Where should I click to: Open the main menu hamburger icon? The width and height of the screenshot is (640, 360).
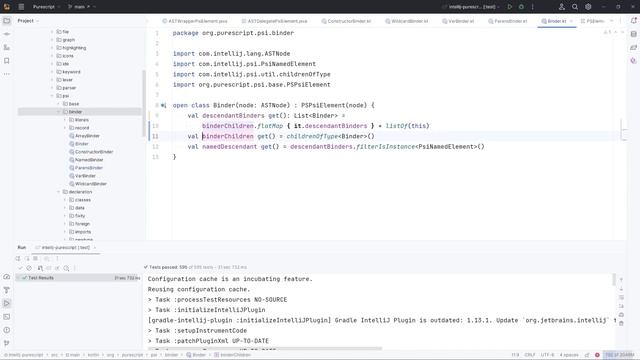pyautogui.click(x=21, y=7)
